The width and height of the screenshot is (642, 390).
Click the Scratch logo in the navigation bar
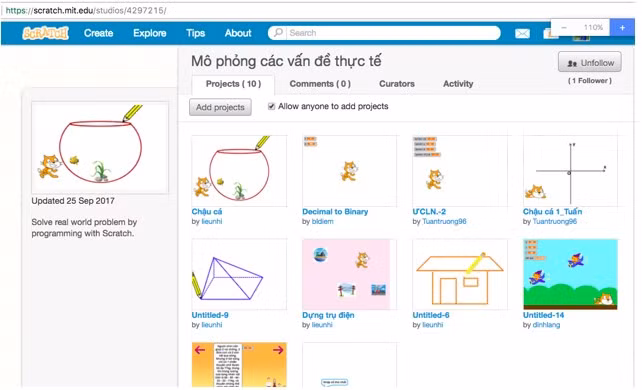45,33
